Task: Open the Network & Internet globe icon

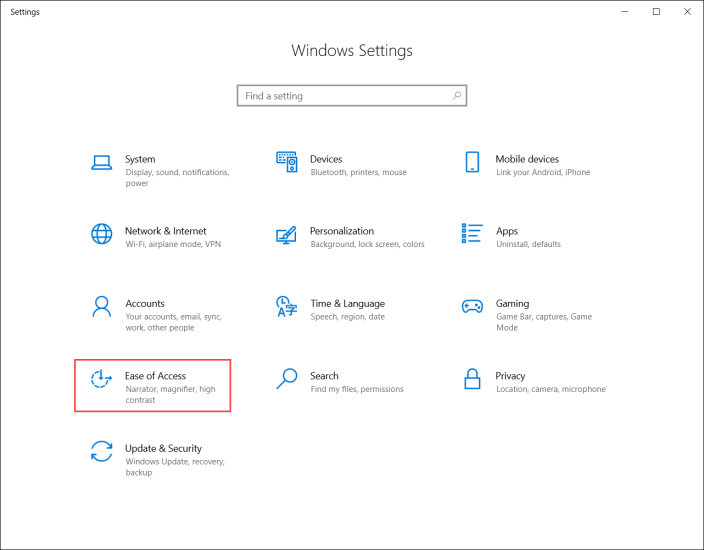Action: 101,234
